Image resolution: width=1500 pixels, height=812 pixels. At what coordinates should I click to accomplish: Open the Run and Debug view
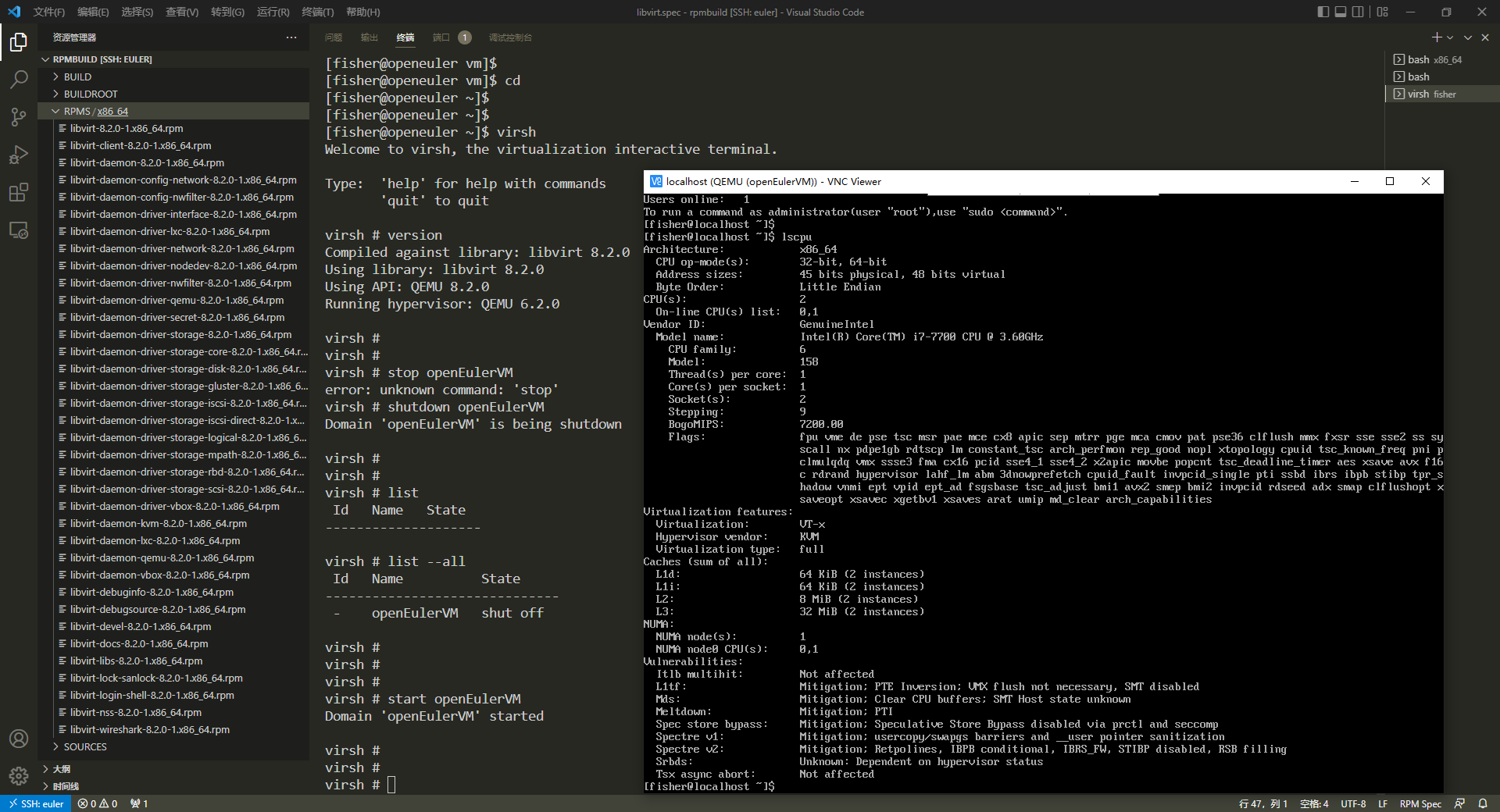point(19,155)
